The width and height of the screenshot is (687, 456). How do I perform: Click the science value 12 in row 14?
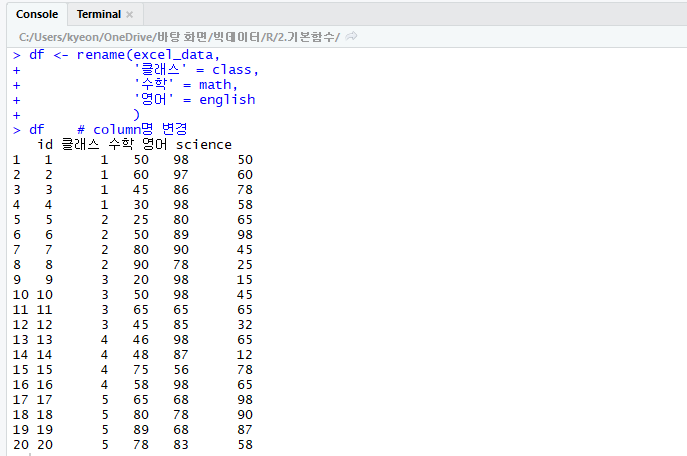point(245,355)
